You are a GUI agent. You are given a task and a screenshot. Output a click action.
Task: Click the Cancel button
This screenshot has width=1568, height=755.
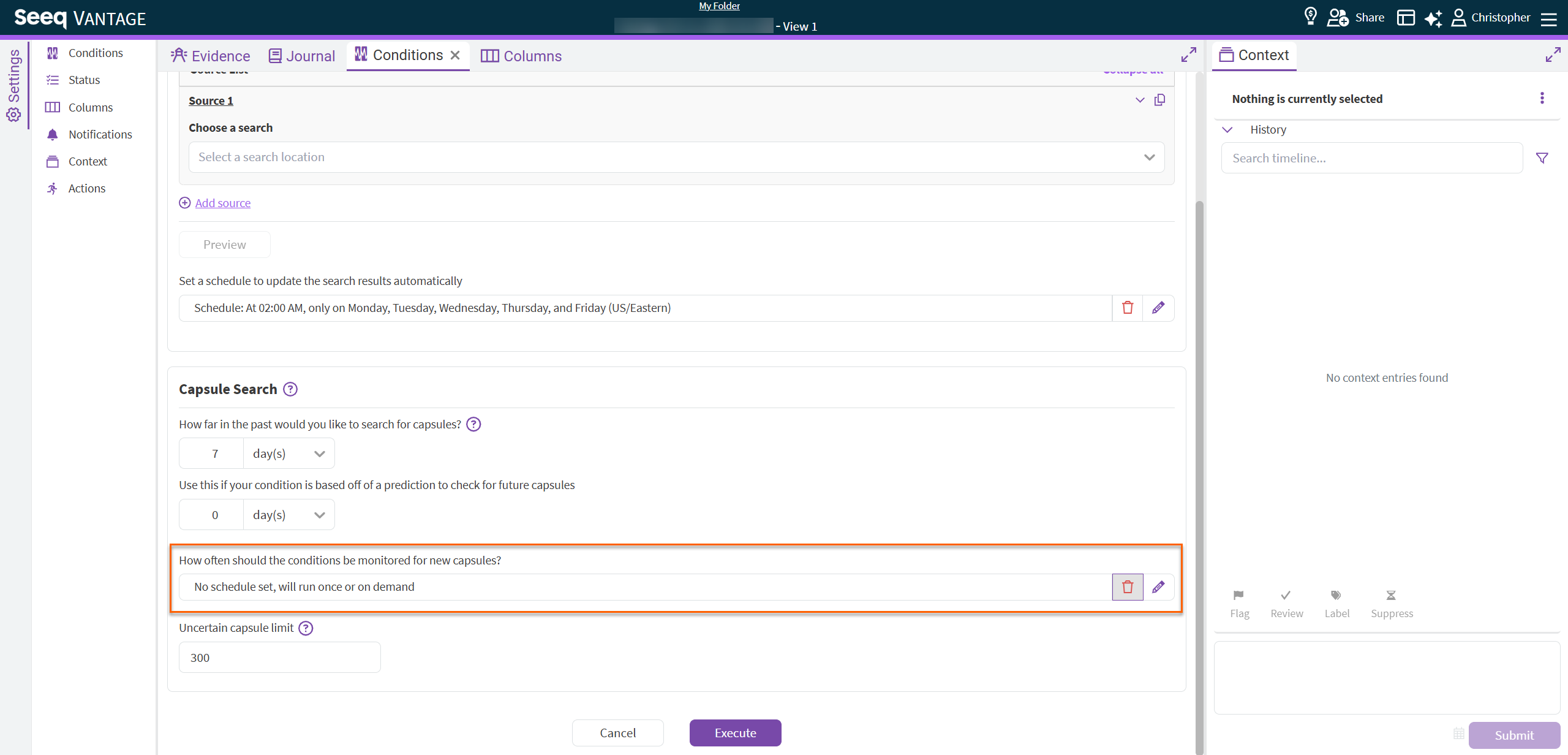(618, 733)
